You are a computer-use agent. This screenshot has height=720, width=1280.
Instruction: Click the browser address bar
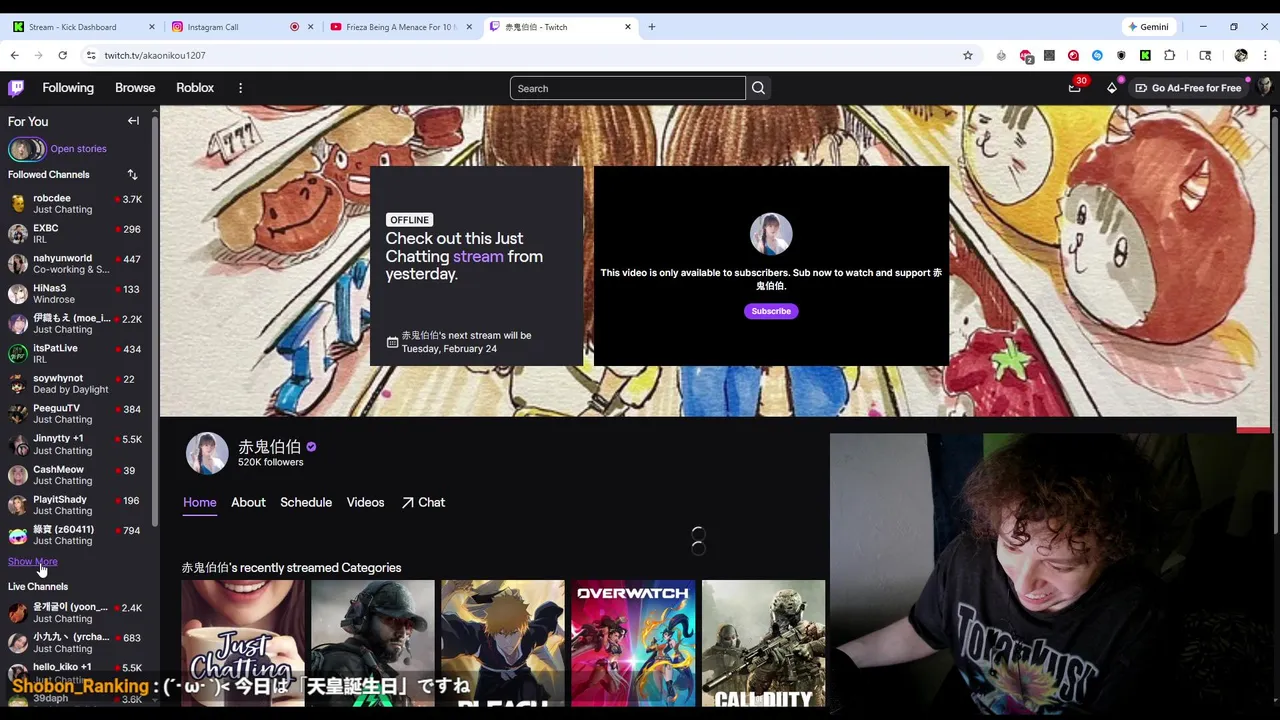click(520, 55)
